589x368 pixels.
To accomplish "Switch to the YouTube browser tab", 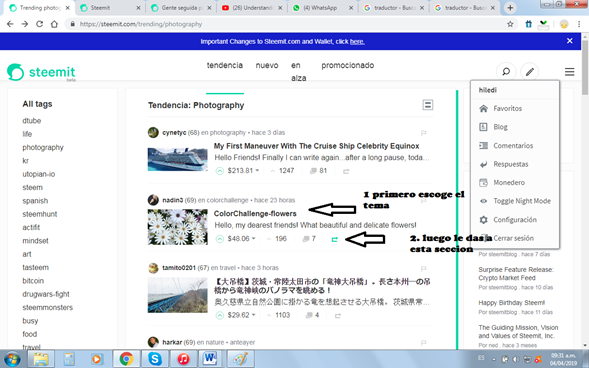I will 252,8.
